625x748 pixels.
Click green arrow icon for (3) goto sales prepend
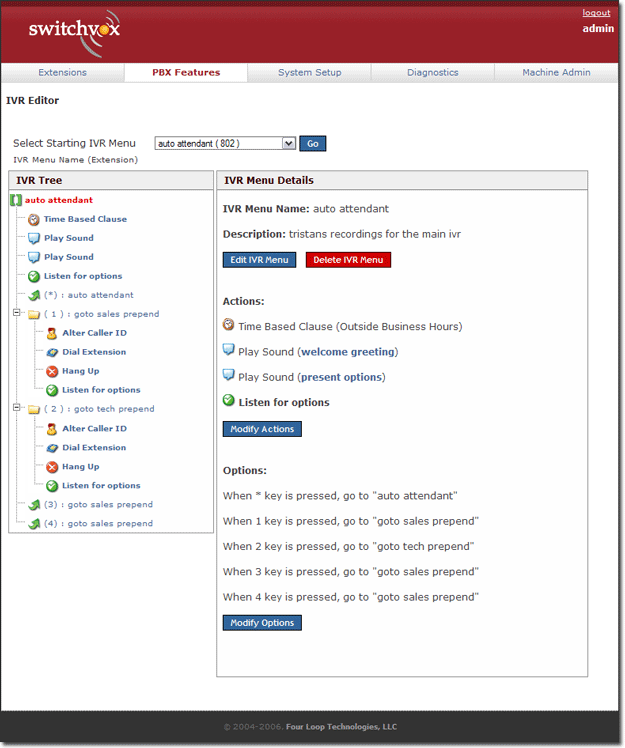pos(34,505)
